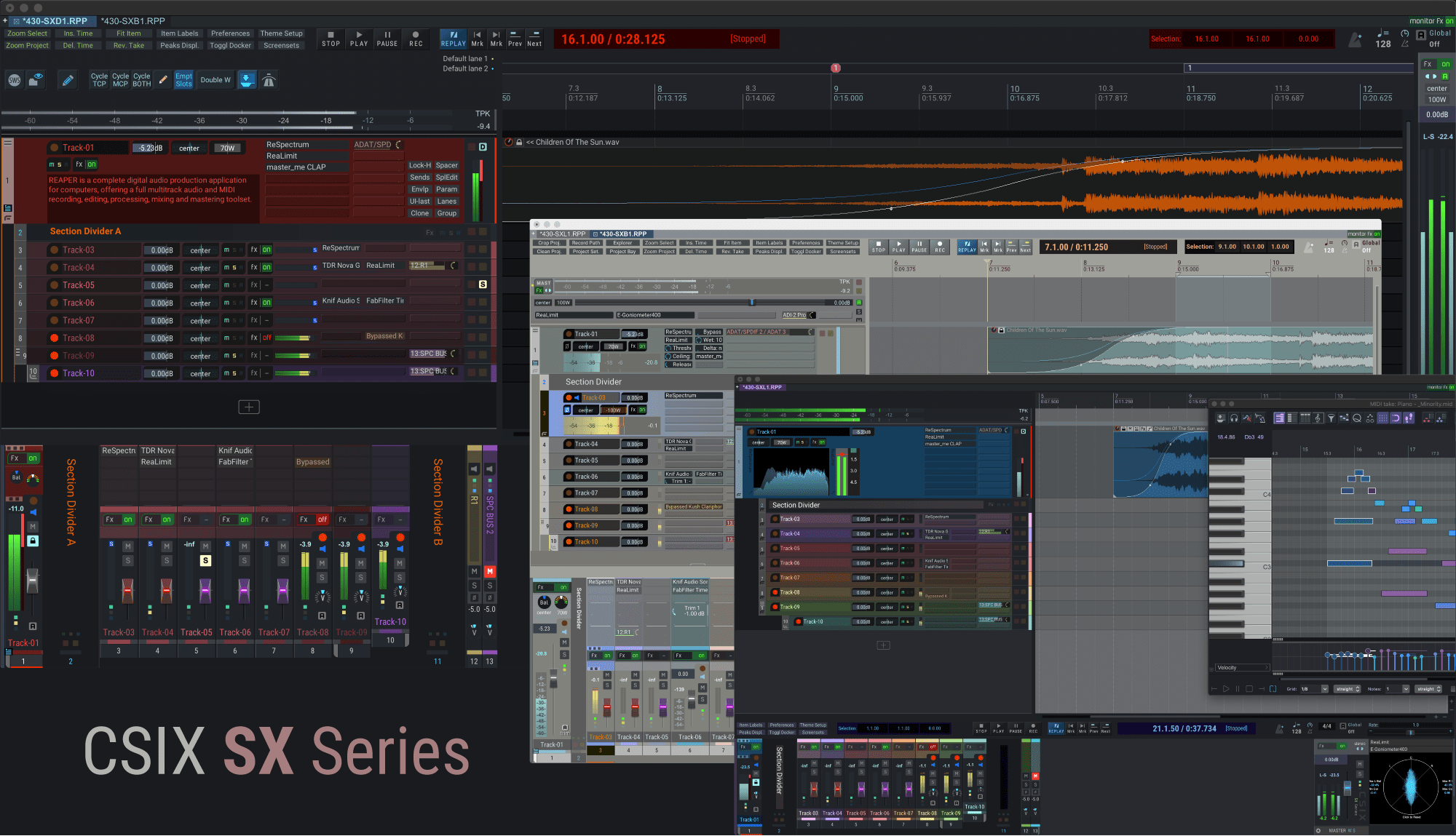Click the SWS extension icon in the toolbar
The height and width of the screenshot is (836, 1456).
click(15, 80)
